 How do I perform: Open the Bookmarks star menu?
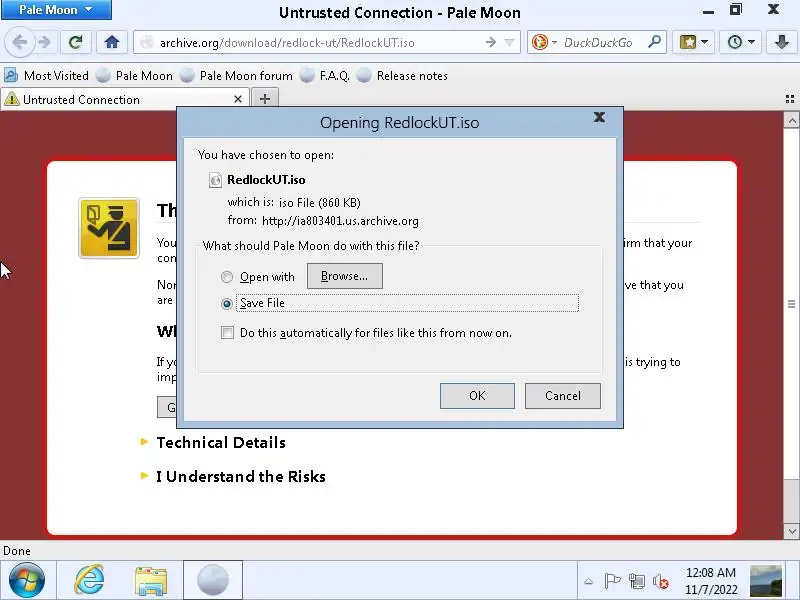pyautogui.click(x=693, y=42)
